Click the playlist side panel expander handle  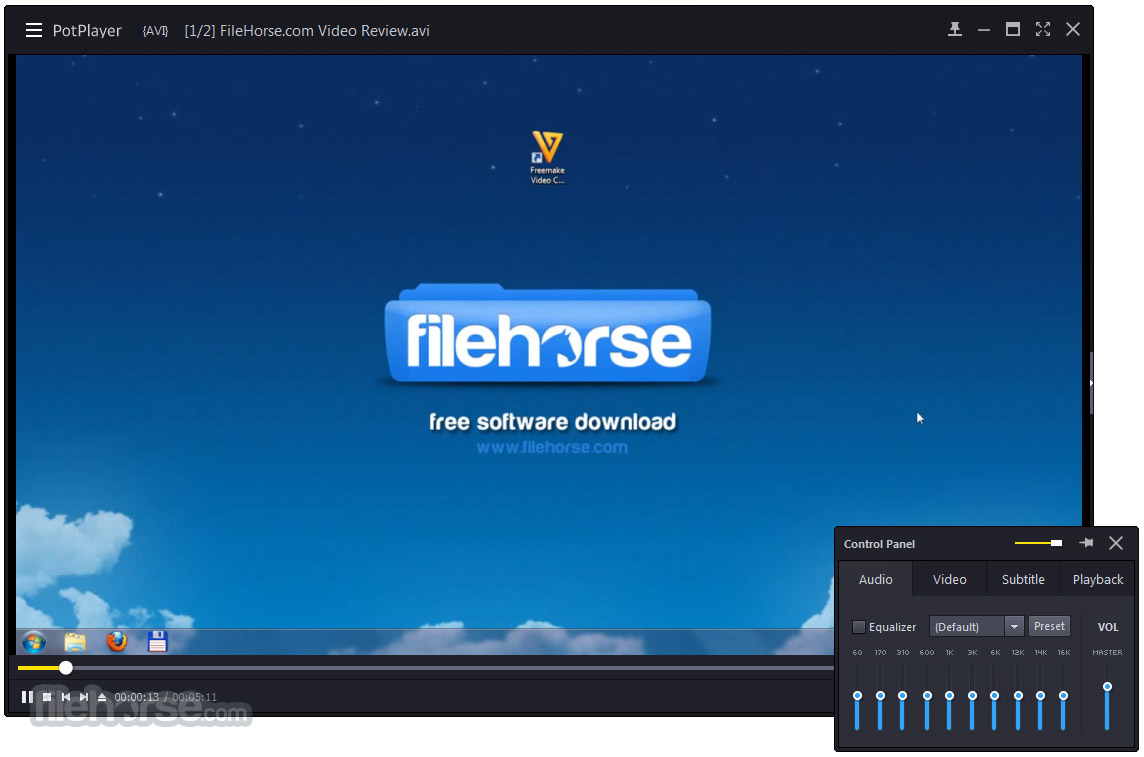pyautogui.click(x=1091, y=383)
